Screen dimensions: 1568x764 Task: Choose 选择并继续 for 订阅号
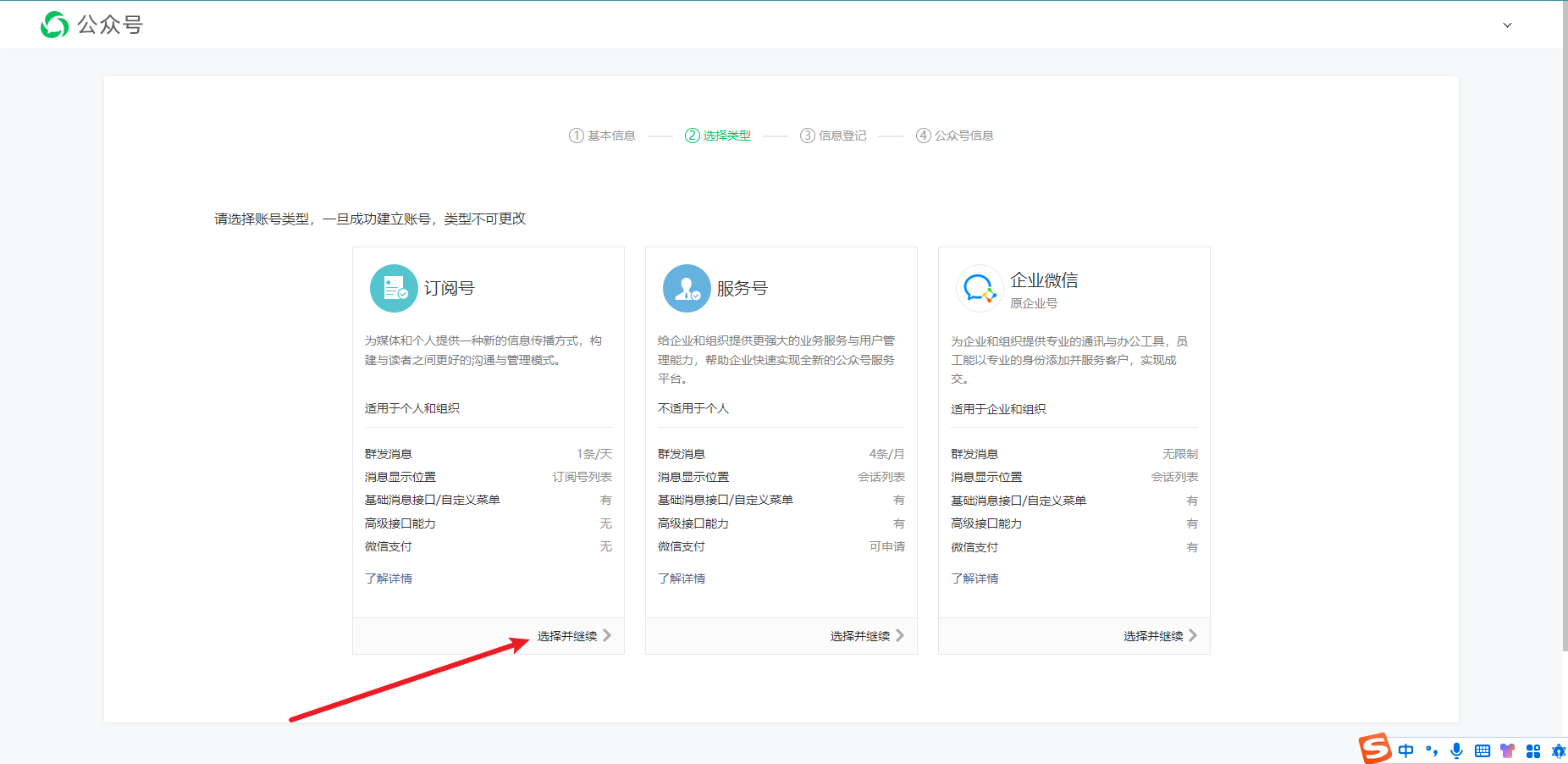(x=567, y=636)
